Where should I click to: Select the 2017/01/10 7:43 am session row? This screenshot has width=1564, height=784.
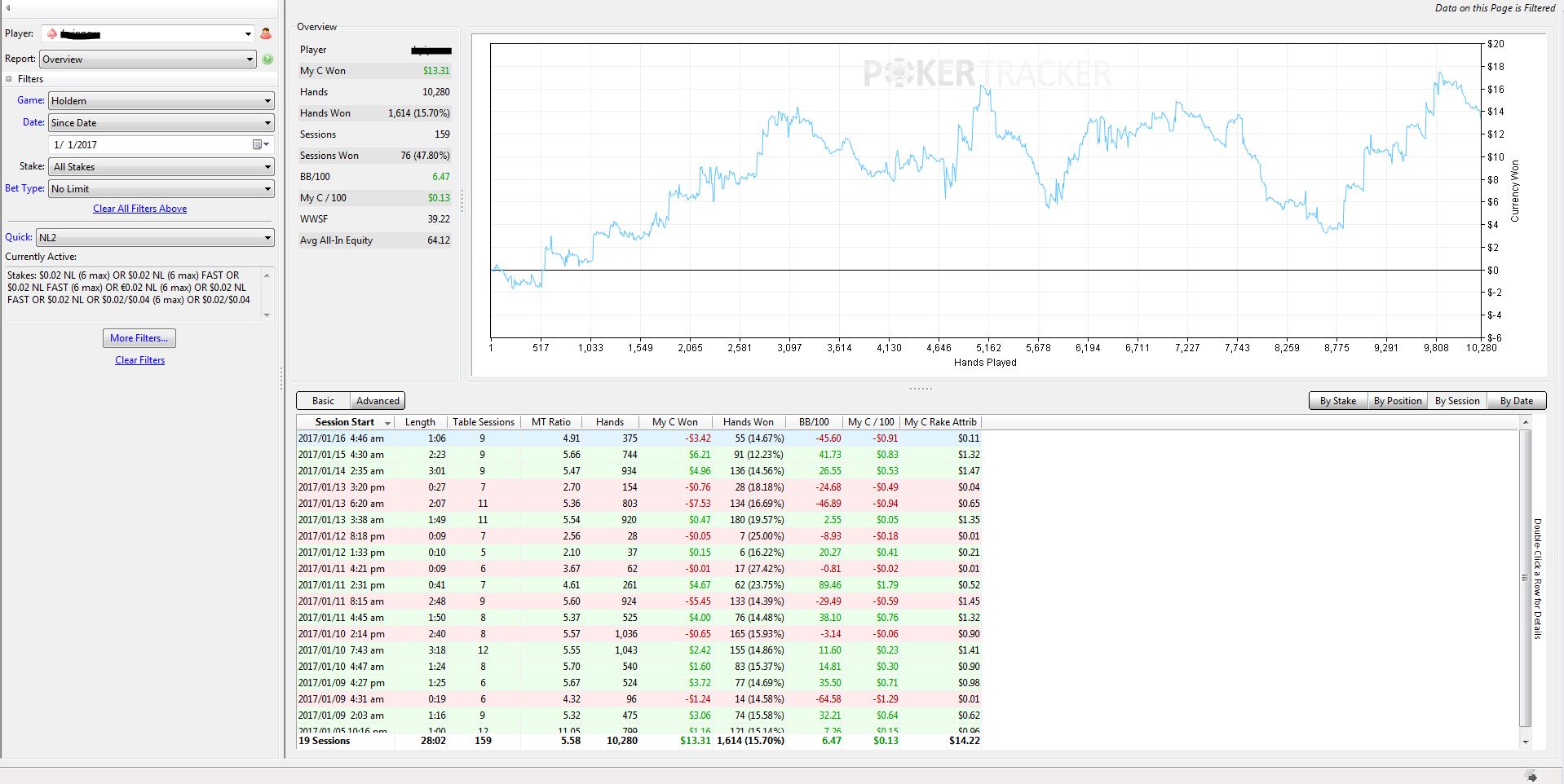point(638,650)
